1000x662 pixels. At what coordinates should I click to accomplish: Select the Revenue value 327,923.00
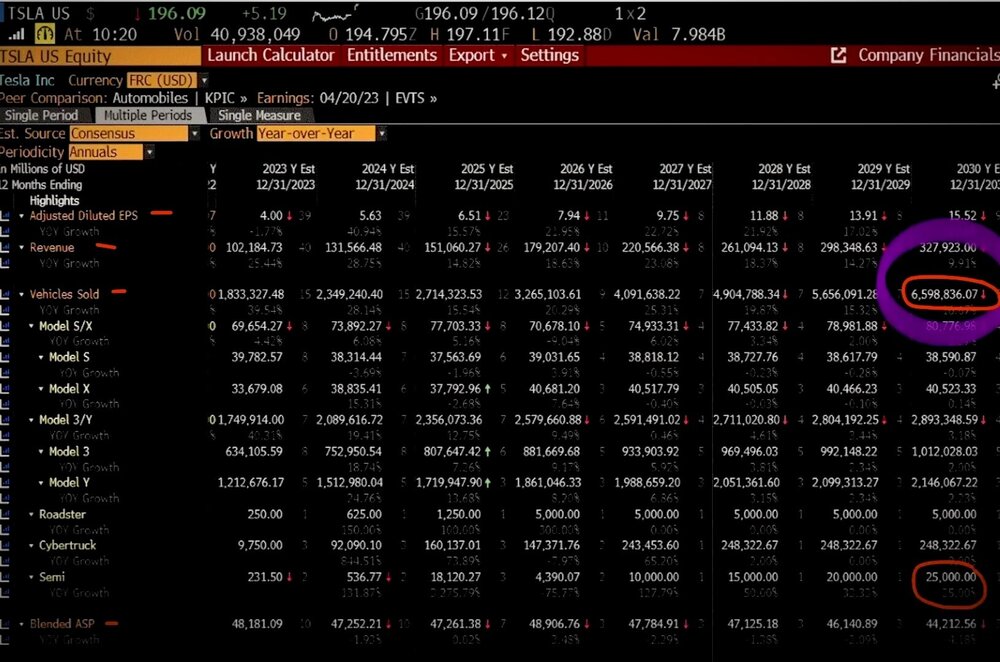pyautogui.click(x=948, y=247)
